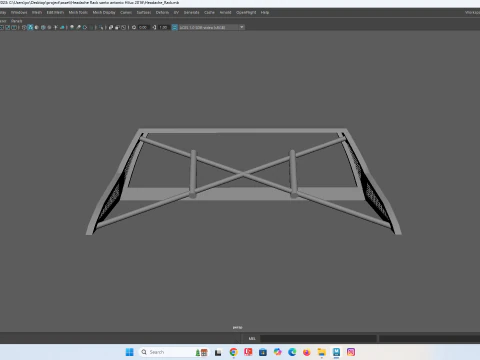Toggle Screen Space Ambient Occlusion icon
Screen dimensions: 480x360
72,27
